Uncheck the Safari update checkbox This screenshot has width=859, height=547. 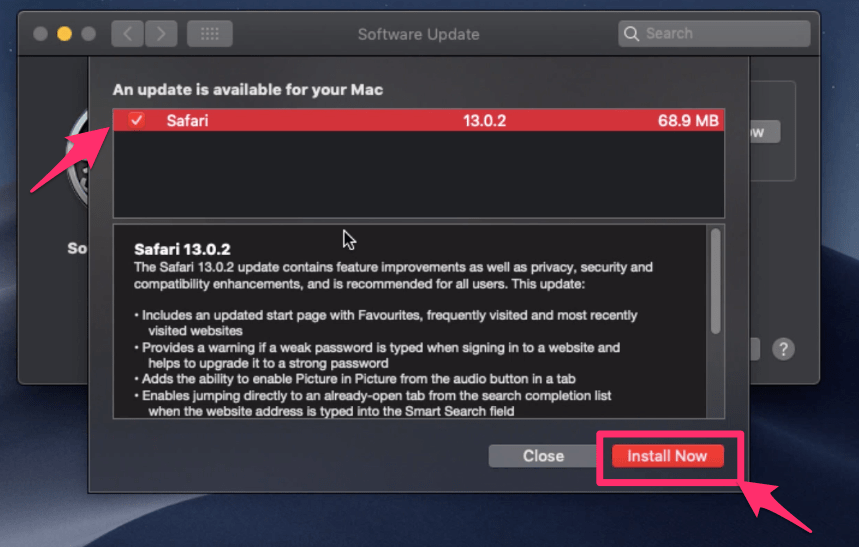pyautogui.click(x=137, y=120)
